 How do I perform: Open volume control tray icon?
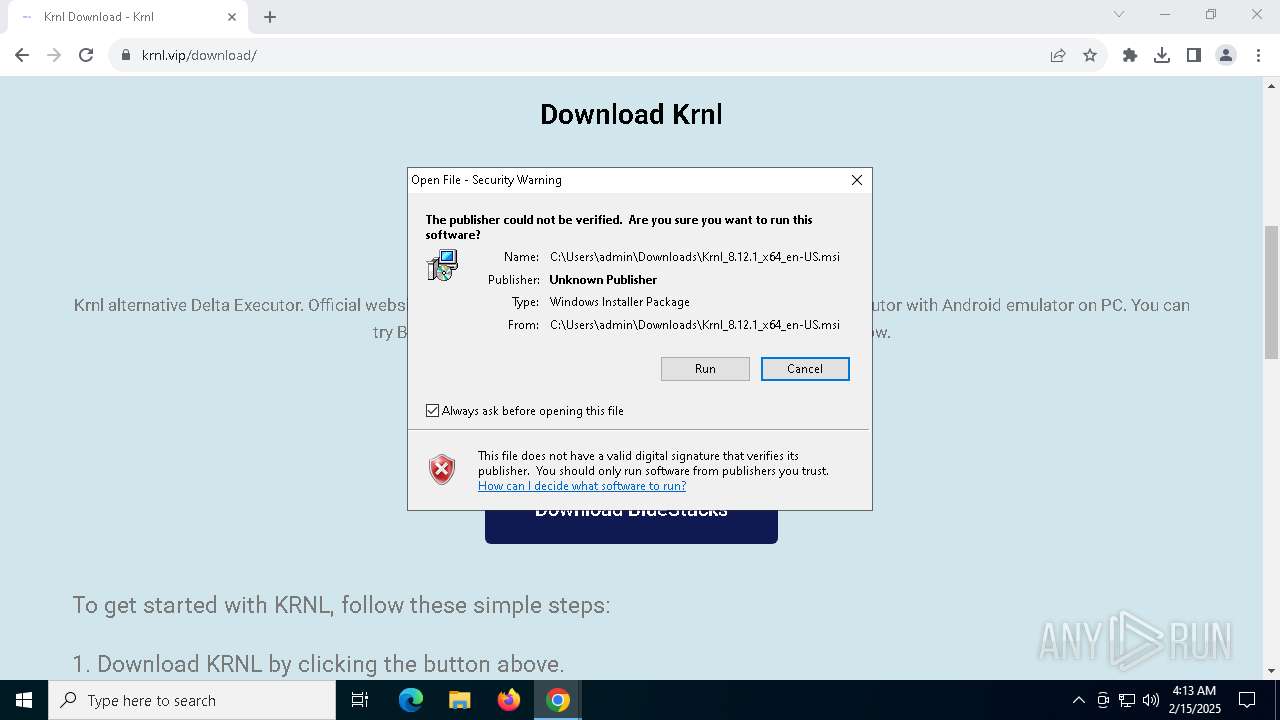(x=1150, y=700)
